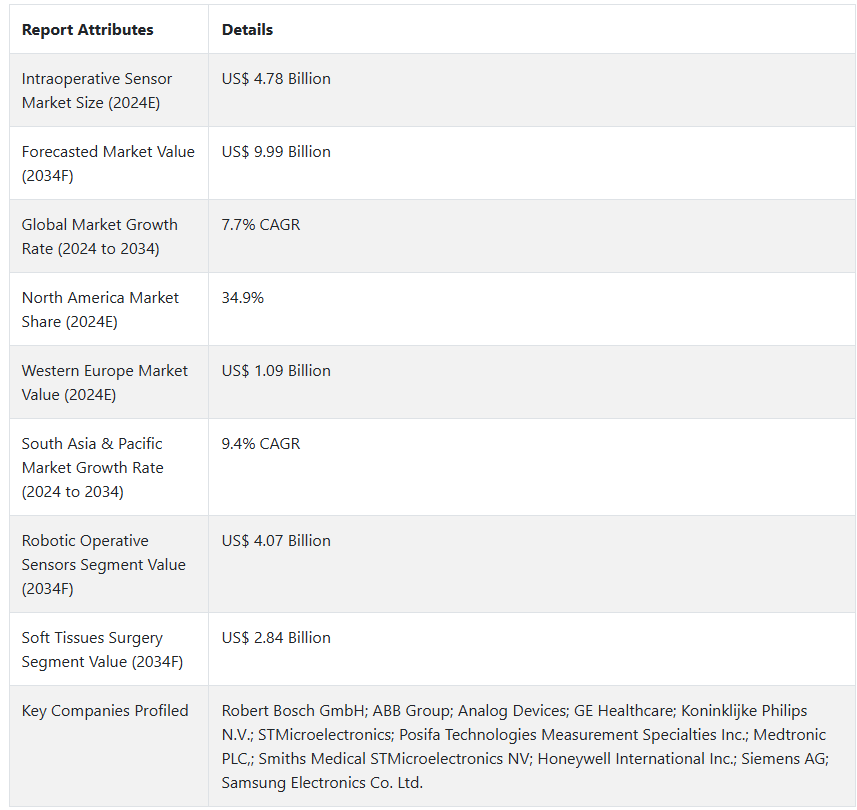The height and width of the screenshot is (810, 857).
Task: Select the Soft Tissues Surgery Segment cell
Action: point(92,650)
